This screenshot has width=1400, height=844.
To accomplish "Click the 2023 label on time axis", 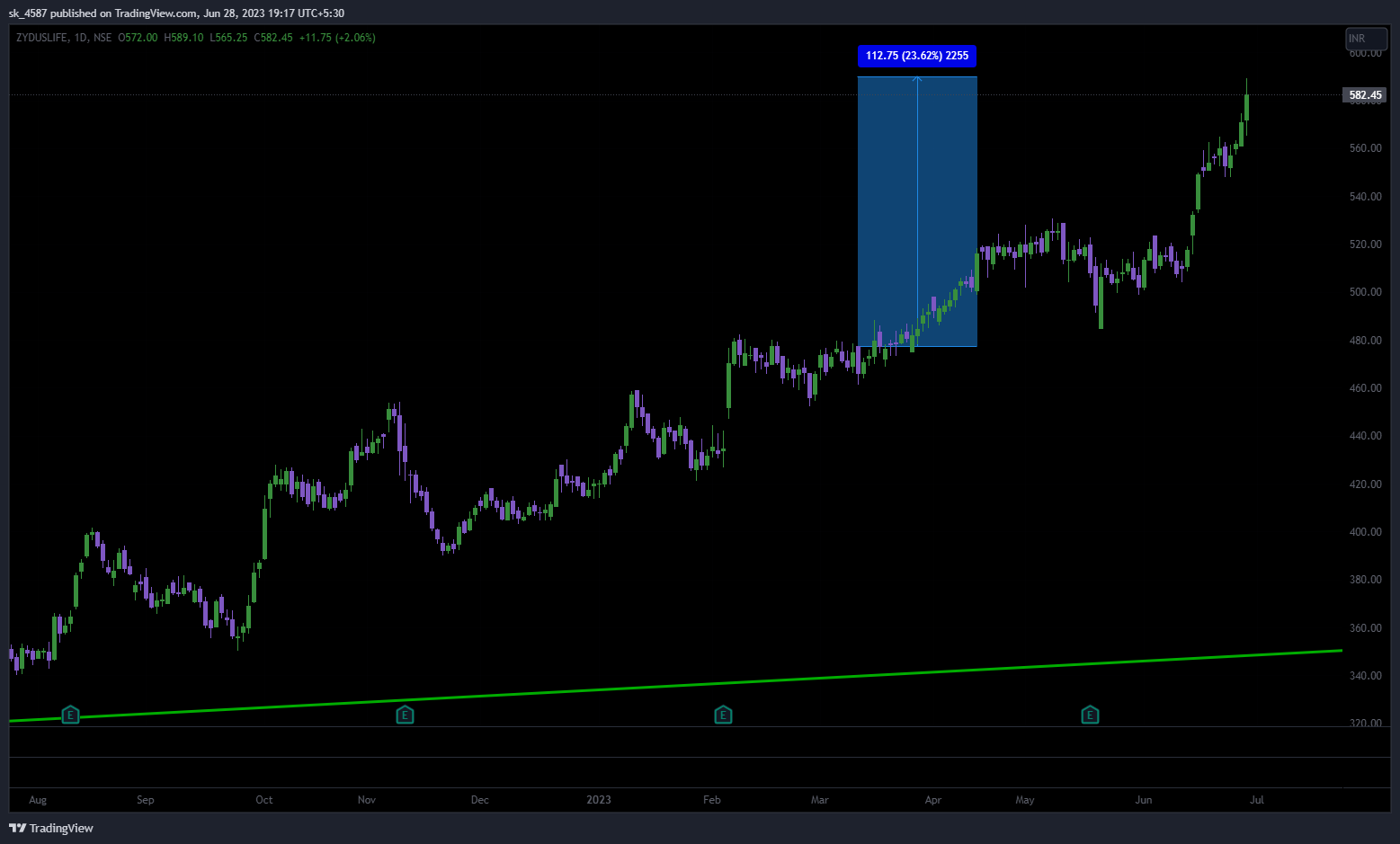I will 599,800.
